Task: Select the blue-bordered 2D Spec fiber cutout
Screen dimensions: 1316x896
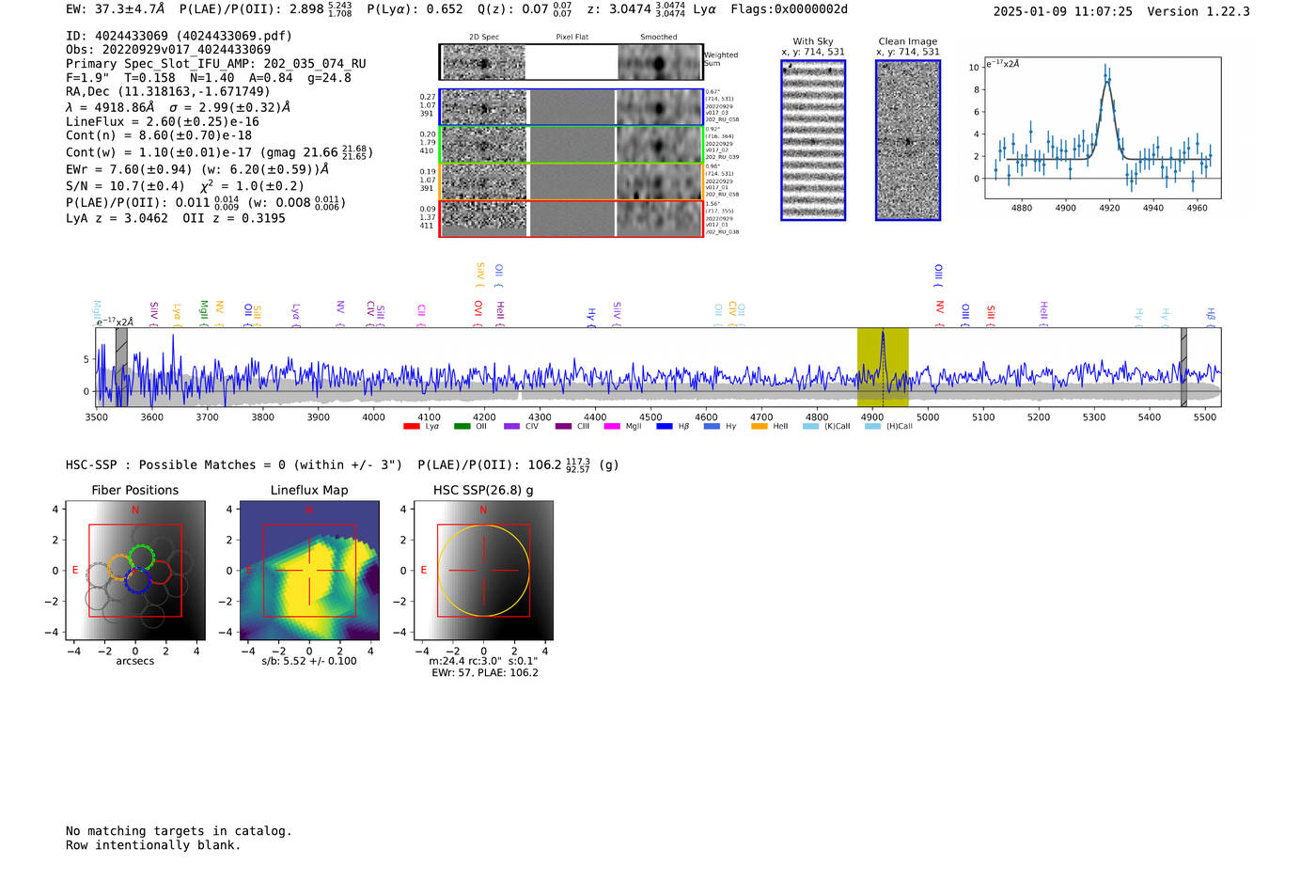Action: click(x=484, y=107)
